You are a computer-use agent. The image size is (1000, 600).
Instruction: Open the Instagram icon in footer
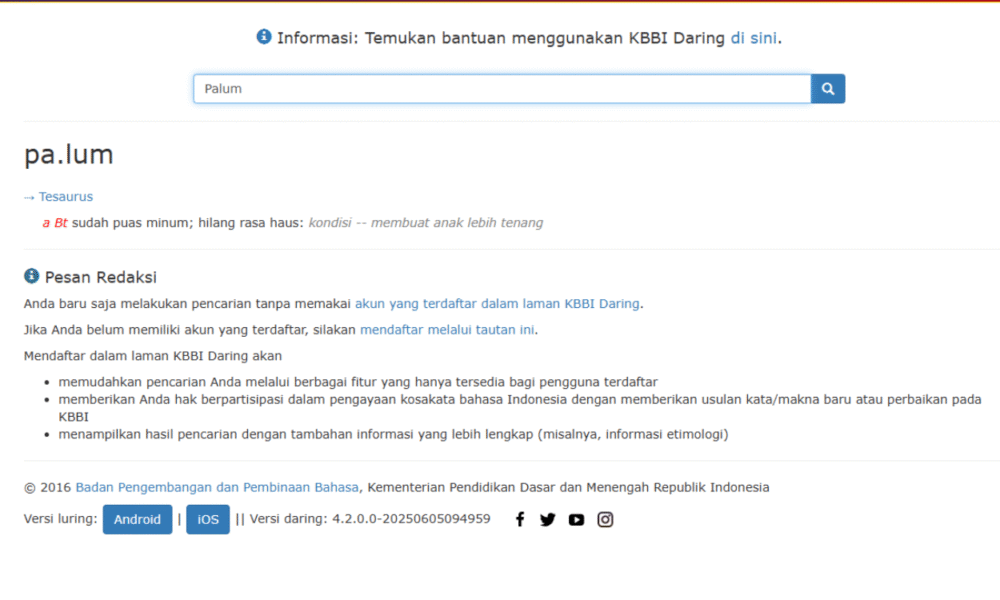pos(605,520)
